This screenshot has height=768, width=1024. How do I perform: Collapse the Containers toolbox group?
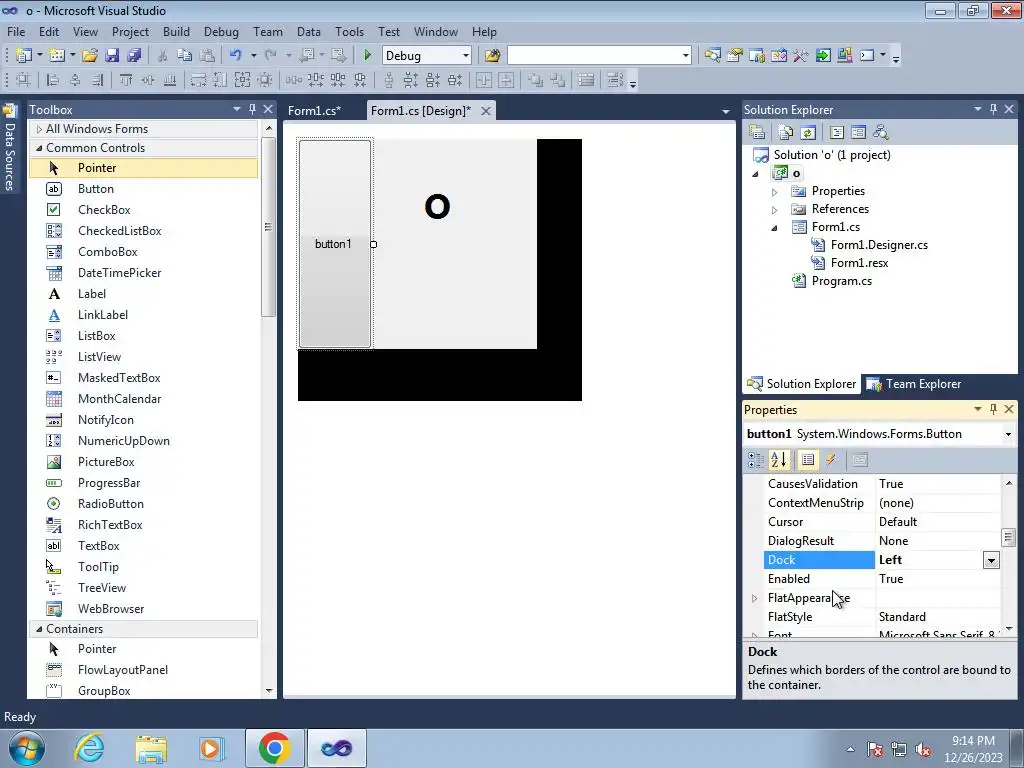pyautogui.click(x=39, y=629)
